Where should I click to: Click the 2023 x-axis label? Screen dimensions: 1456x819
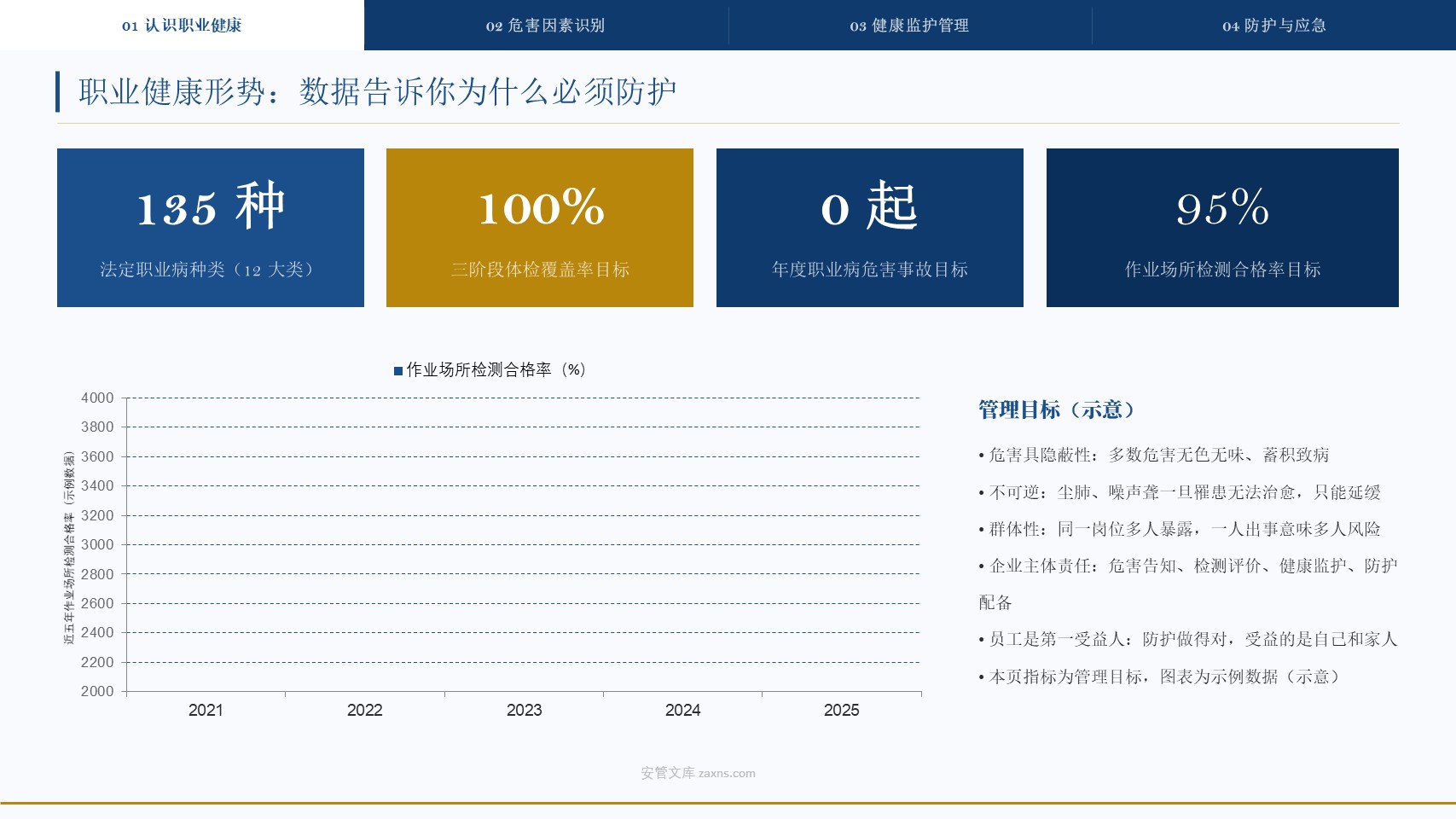click(524, 710)
